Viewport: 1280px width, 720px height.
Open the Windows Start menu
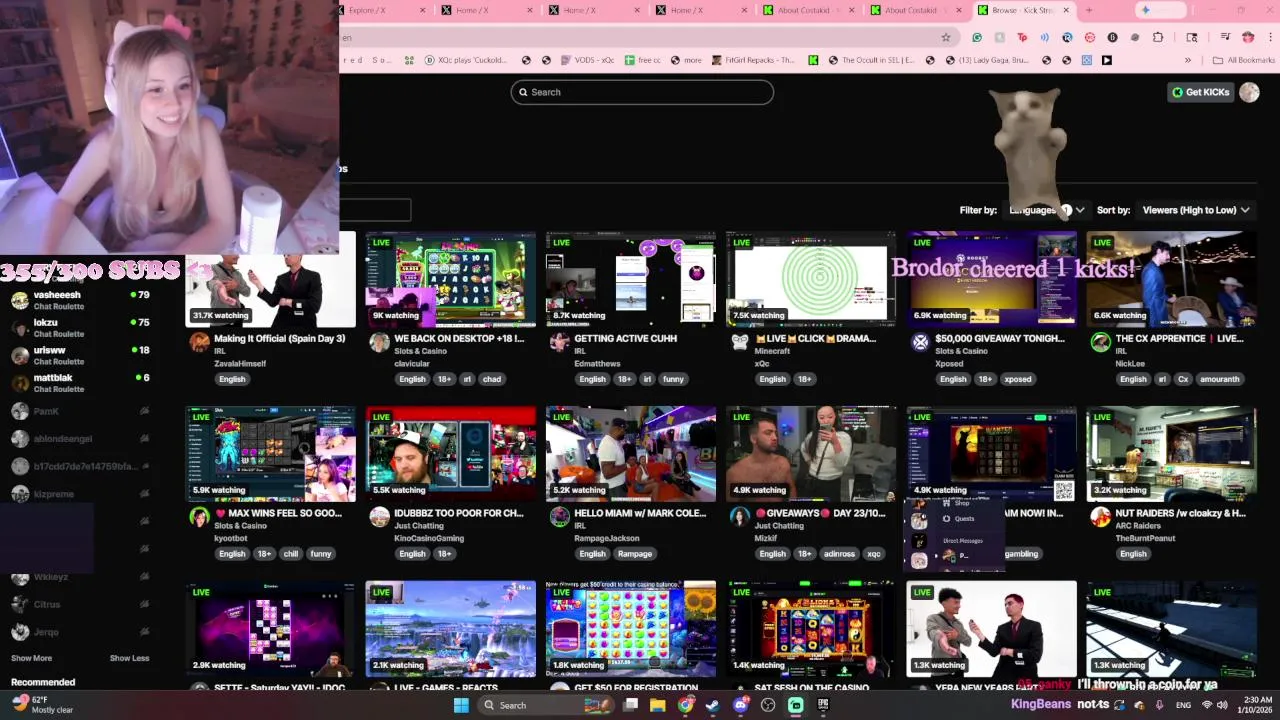coord(461,705)
